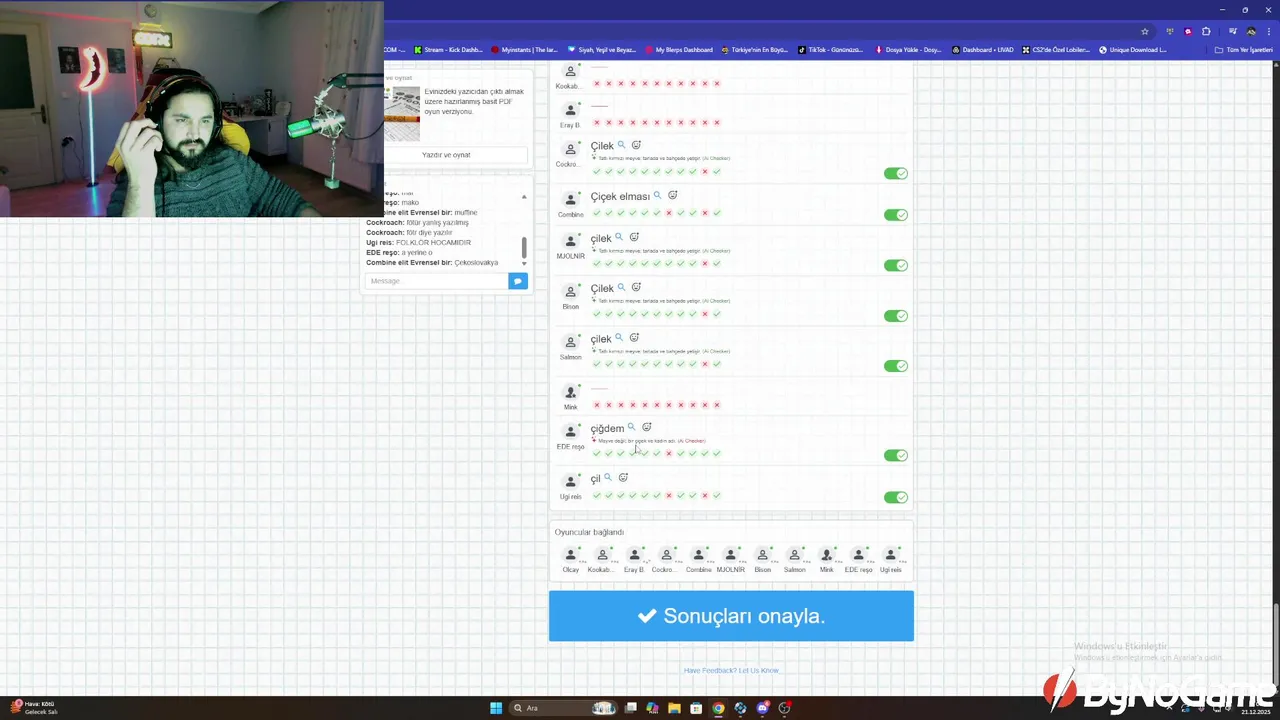Toggle approval switch for MJOLNIR's çilek

pos(895,265)
